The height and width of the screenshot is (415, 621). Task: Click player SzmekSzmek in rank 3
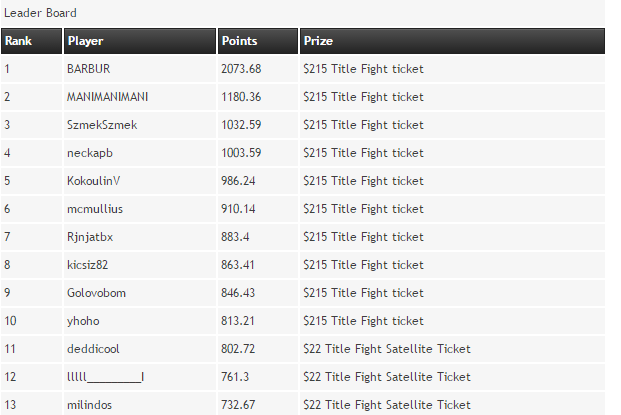point(101,125)
